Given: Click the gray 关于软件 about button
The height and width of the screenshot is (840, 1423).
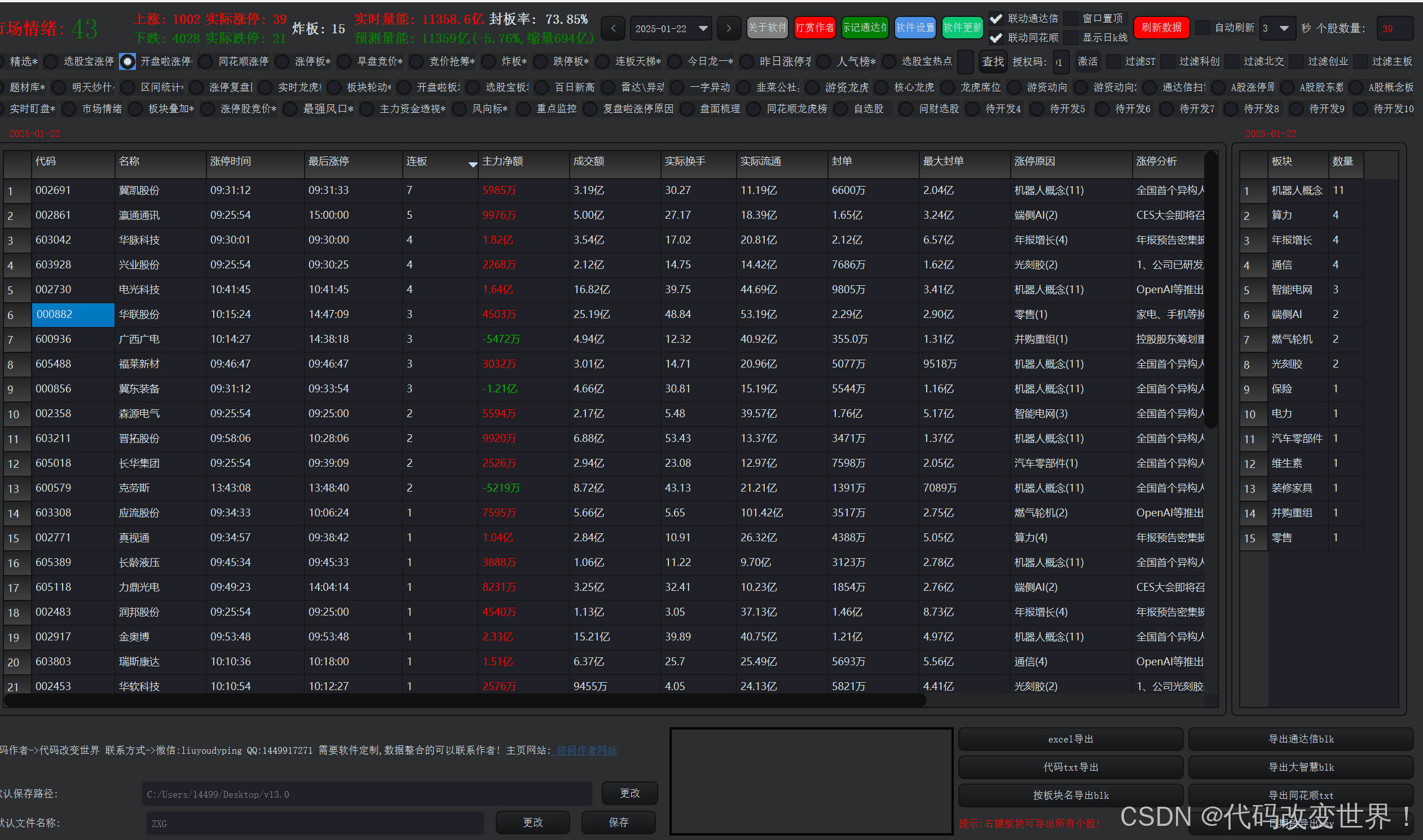Looking at the screenshot, I should pos(767,28).
